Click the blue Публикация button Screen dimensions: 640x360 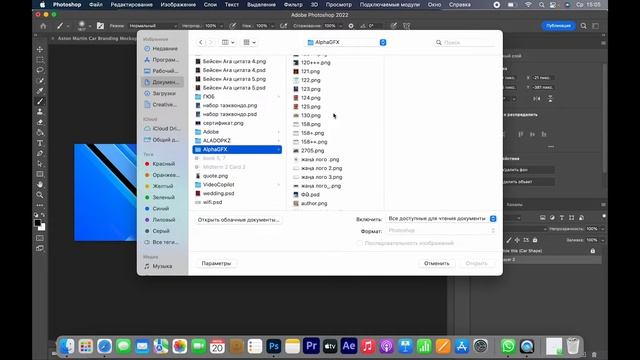tap(558, 26)
